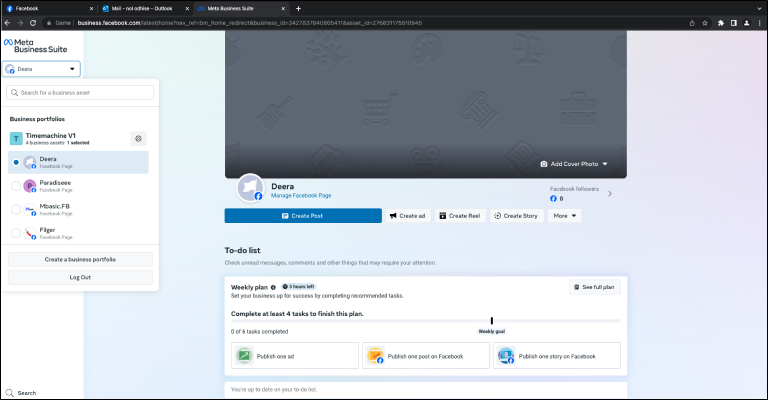Click the Create Story button
The width and height of the screenshot is (768, 400).
[x=517, y=216]
